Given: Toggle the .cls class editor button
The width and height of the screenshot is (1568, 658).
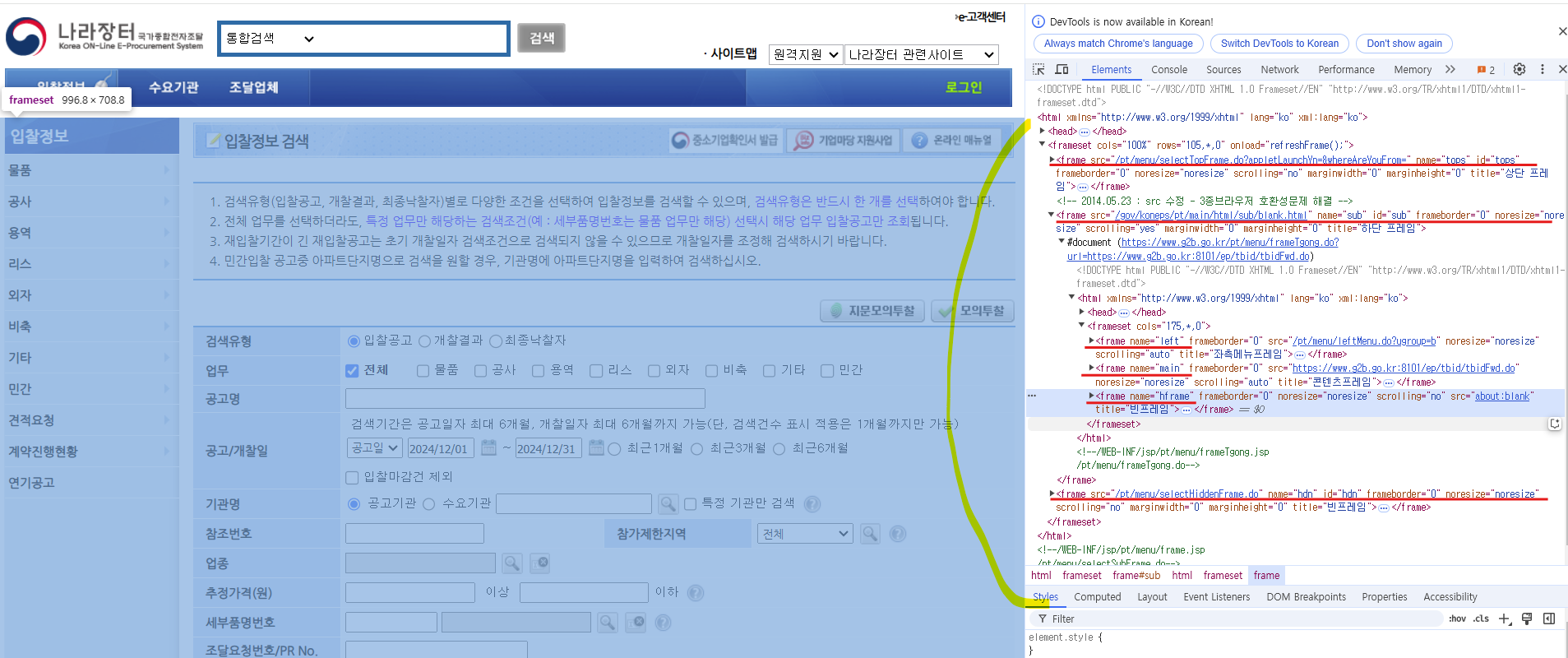Looking at the screenshot, I should click(x=1481, y=619).
